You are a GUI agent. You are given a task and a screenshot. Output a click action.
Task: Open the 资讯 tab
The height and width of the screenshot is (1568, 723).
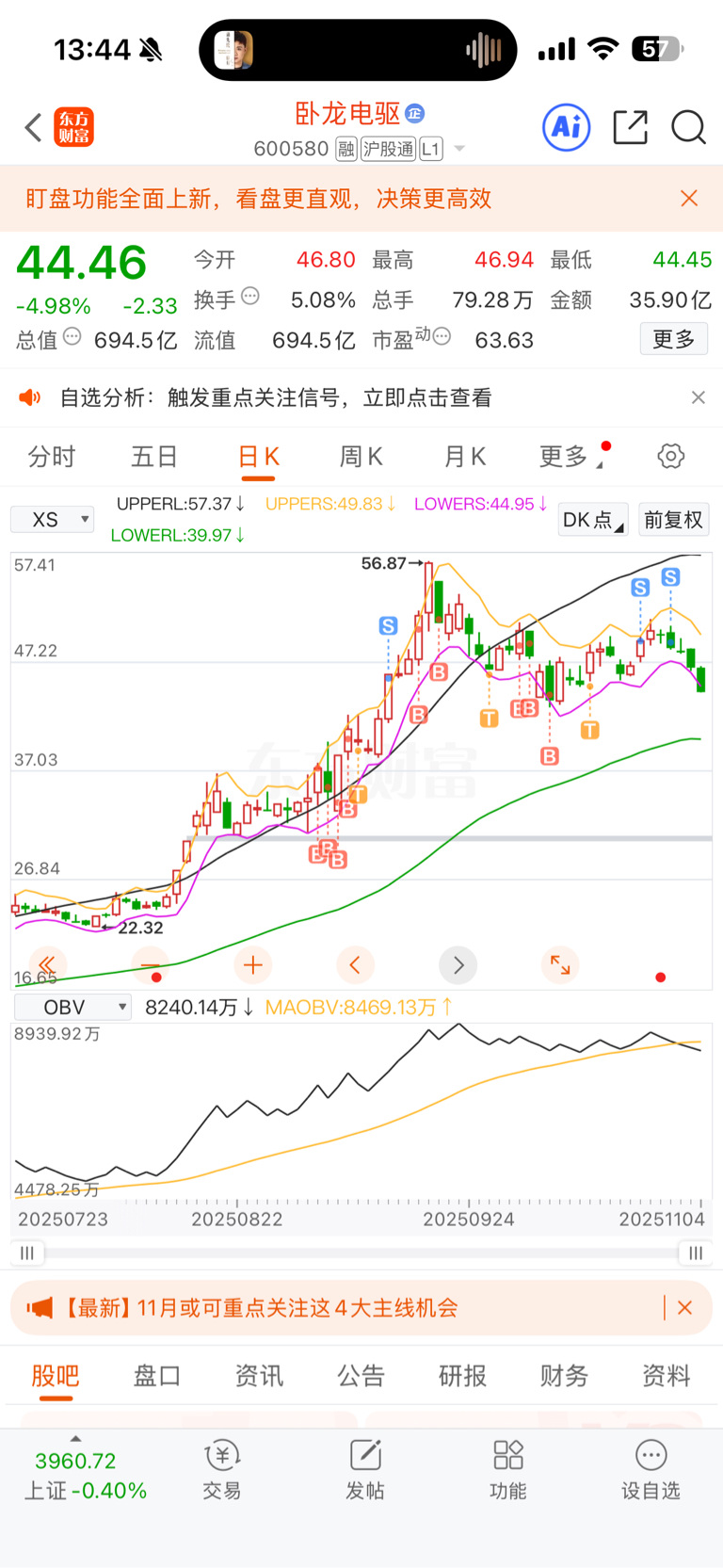[x=259, y=1376]
